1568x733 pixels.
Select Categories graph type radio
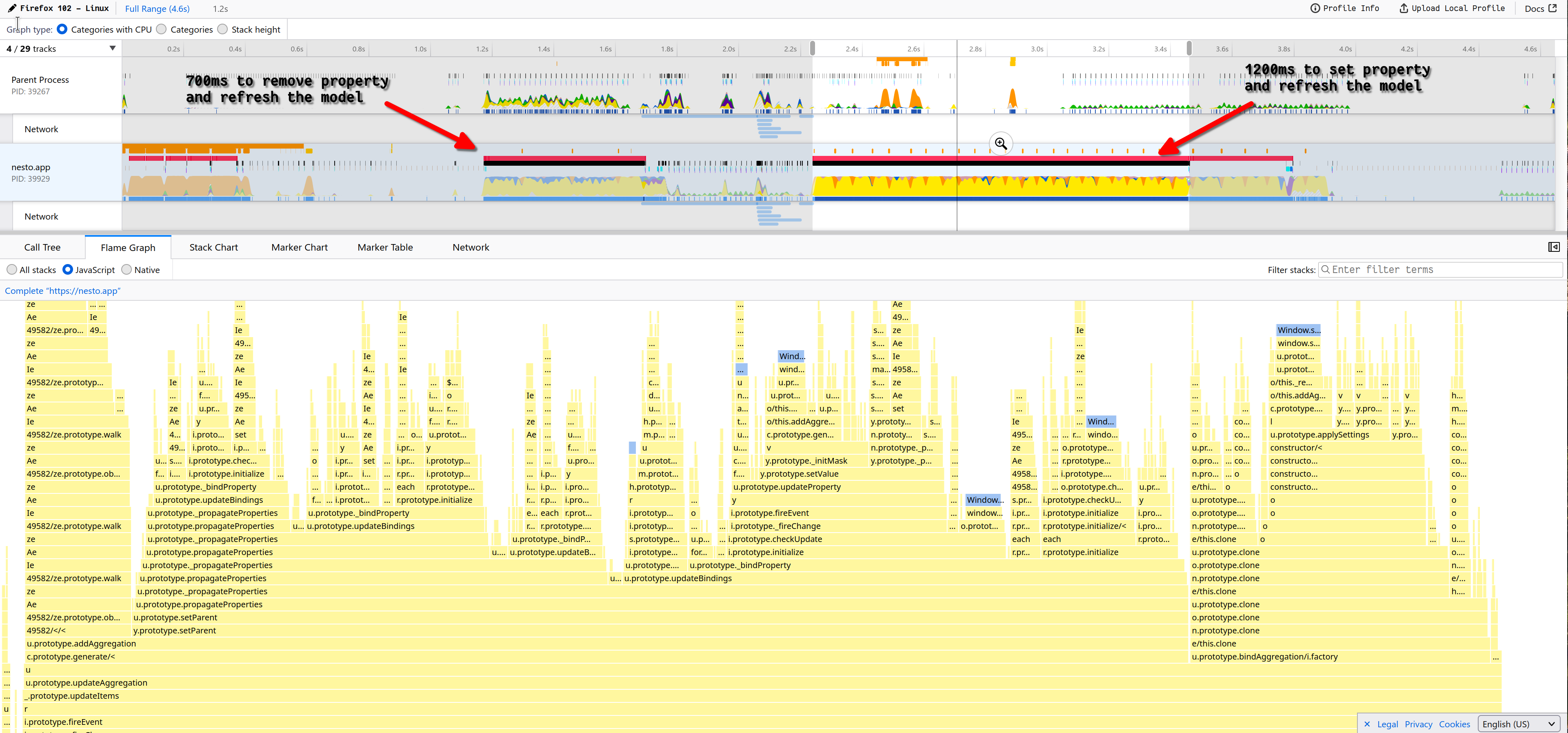pyautogui.click(x=161, y=29)
